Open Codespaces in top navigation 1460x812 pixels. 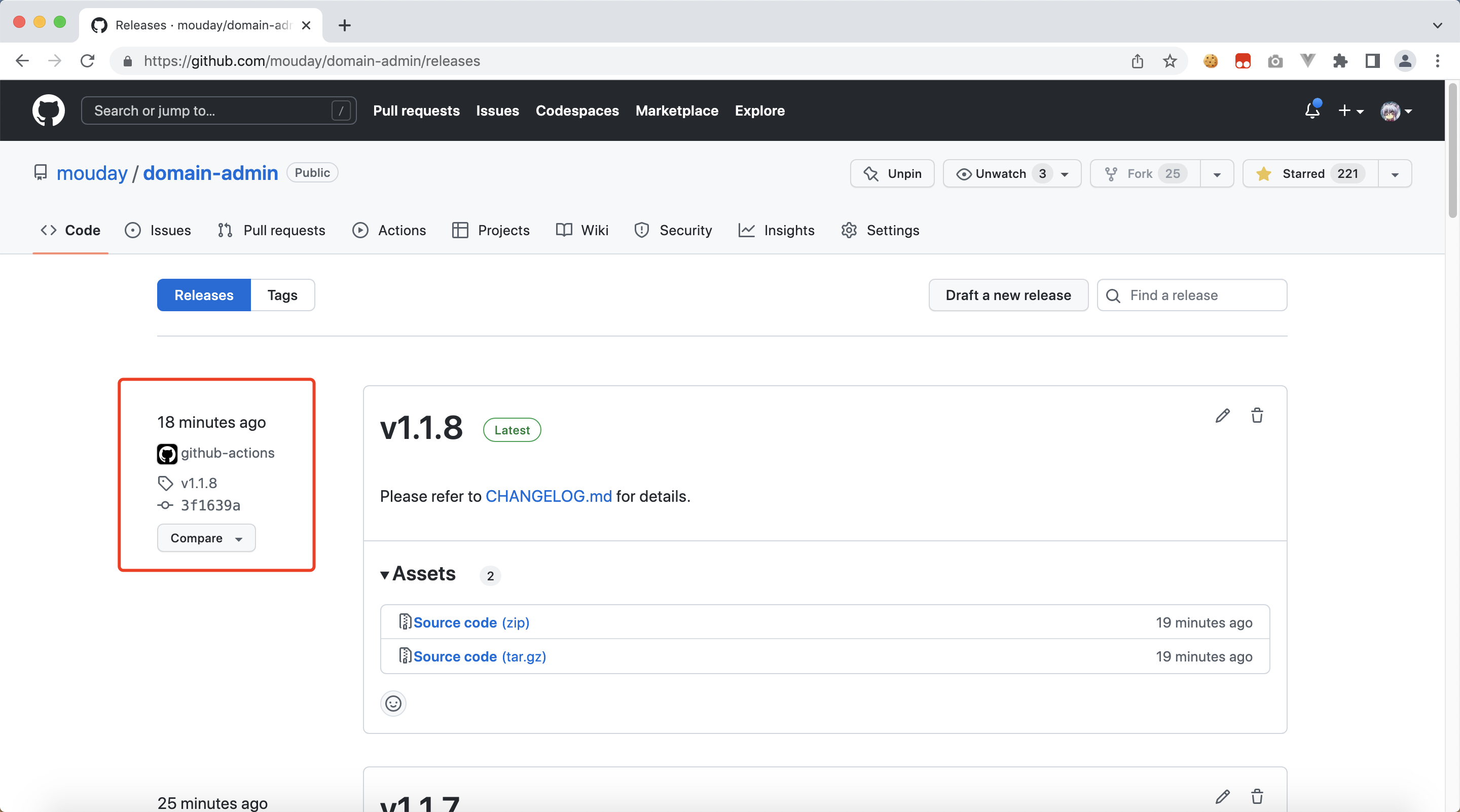pos(577,110)
